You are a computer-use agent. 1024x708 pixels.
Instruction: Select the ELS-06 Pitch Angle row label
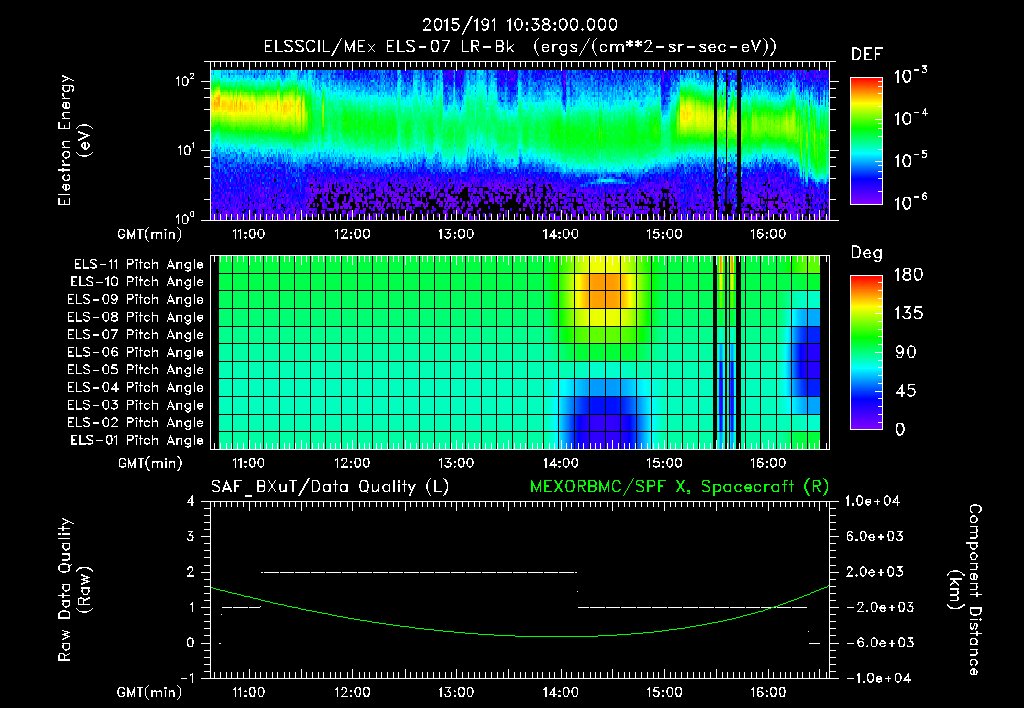click(136, 352)
